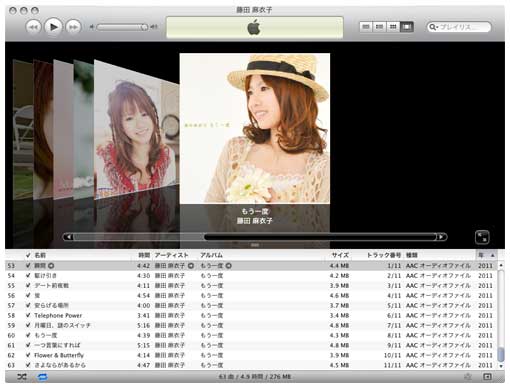
Task: Skip to the previous track
Action: [33, 27]
